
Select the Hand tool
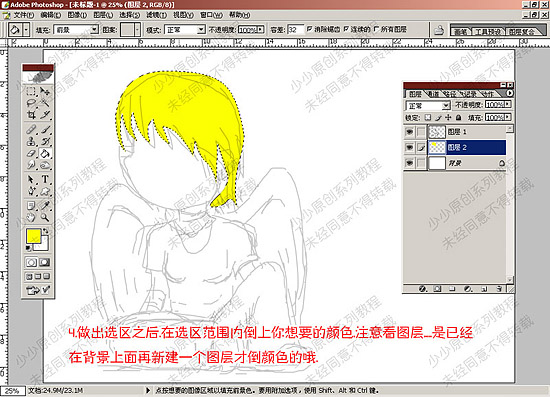(x=32, y=217)
